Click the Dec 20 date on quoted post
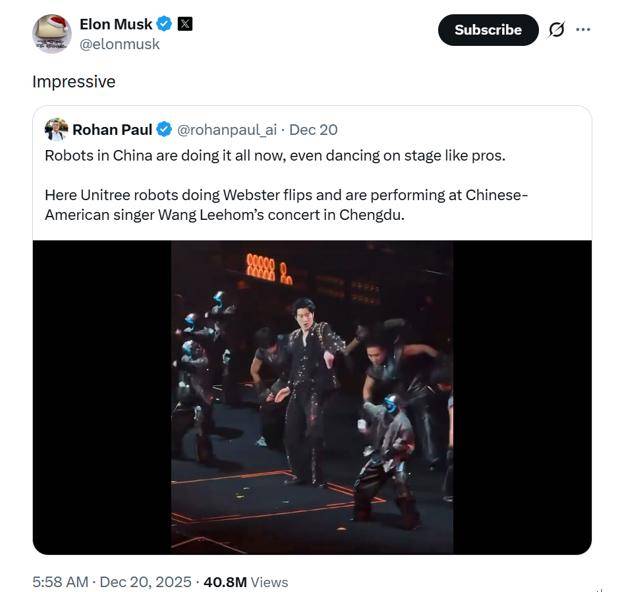The height and width of the screenshot is (592, 628). point(313,129)
